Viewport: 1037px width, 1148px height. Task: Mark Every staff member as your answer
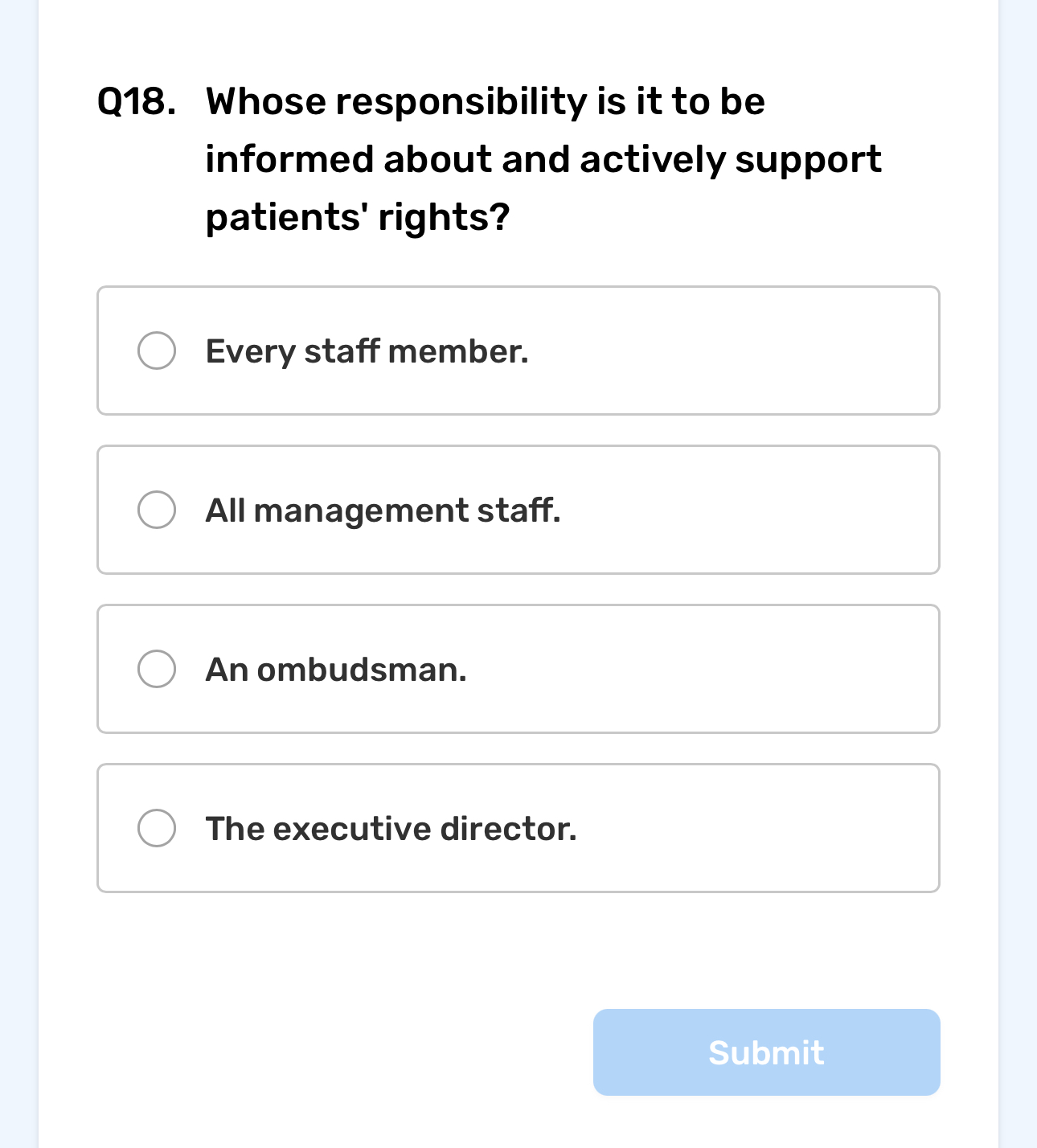(367, 350)
